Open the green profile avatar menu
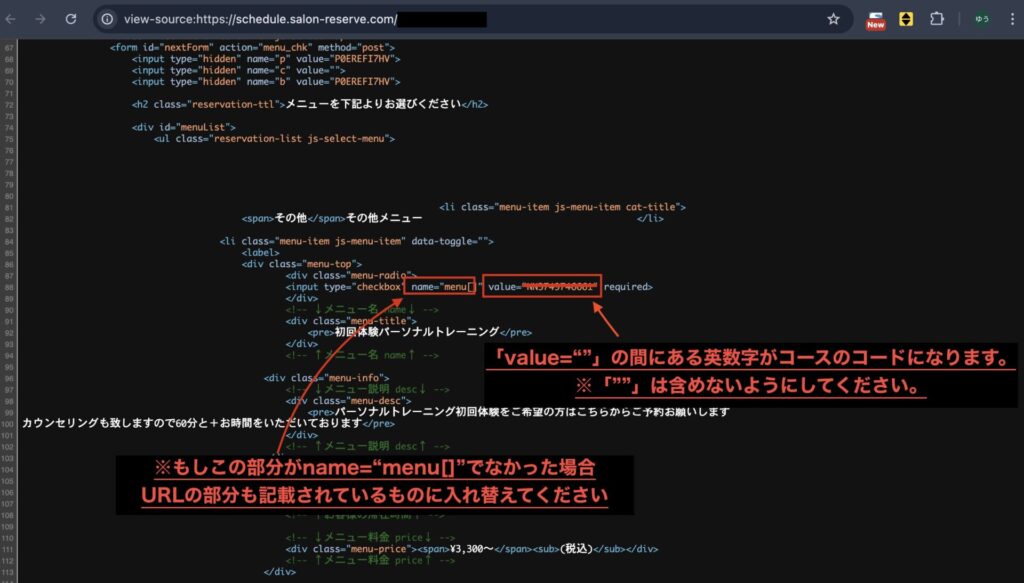 coord(982,19)
